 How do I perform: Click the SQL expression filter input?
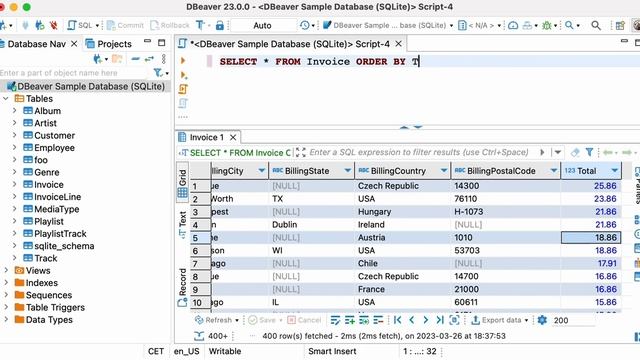tap(419, 152)
